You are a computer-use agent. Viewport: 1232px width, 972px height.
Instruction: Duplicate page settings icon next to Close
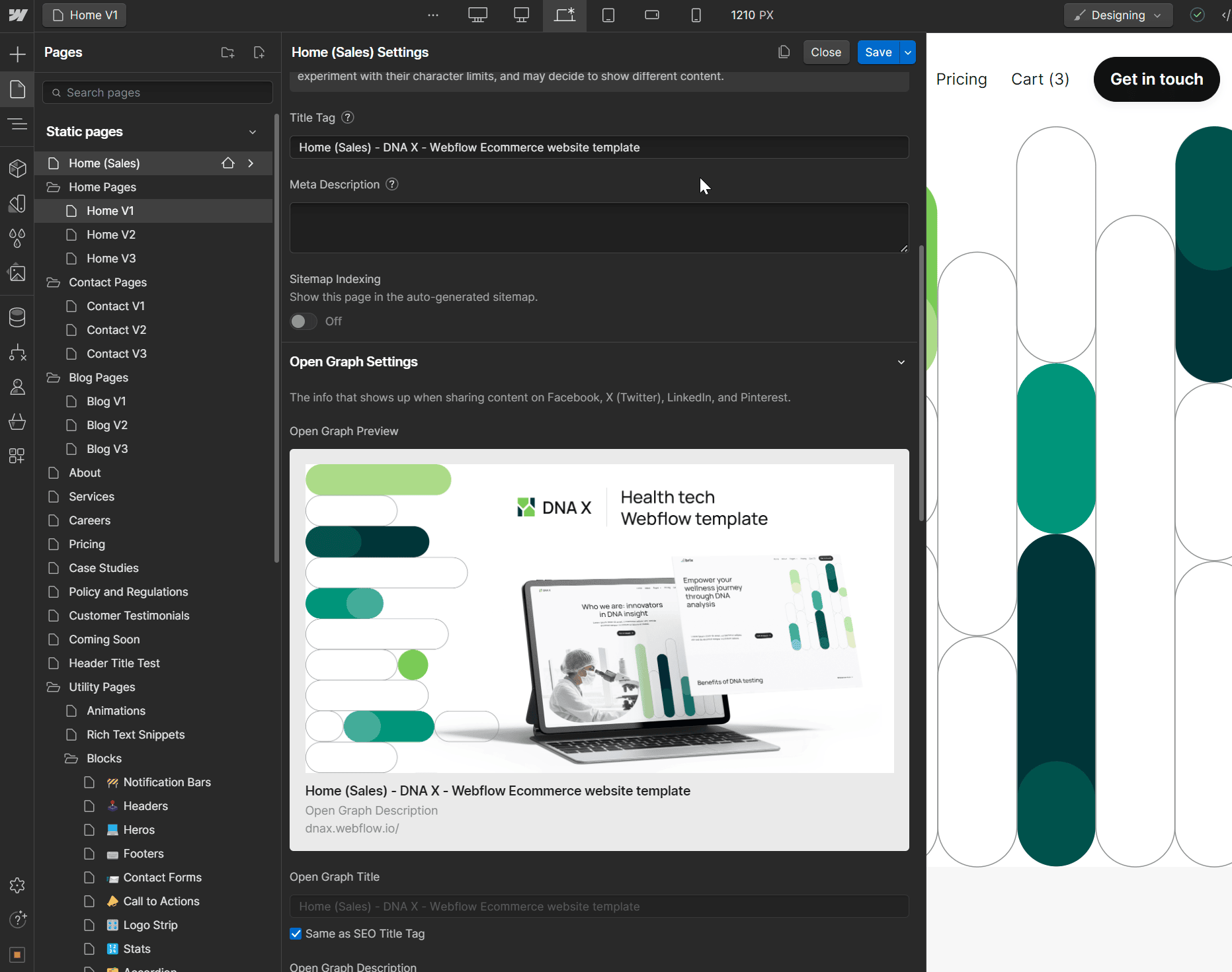click(784, 52)
